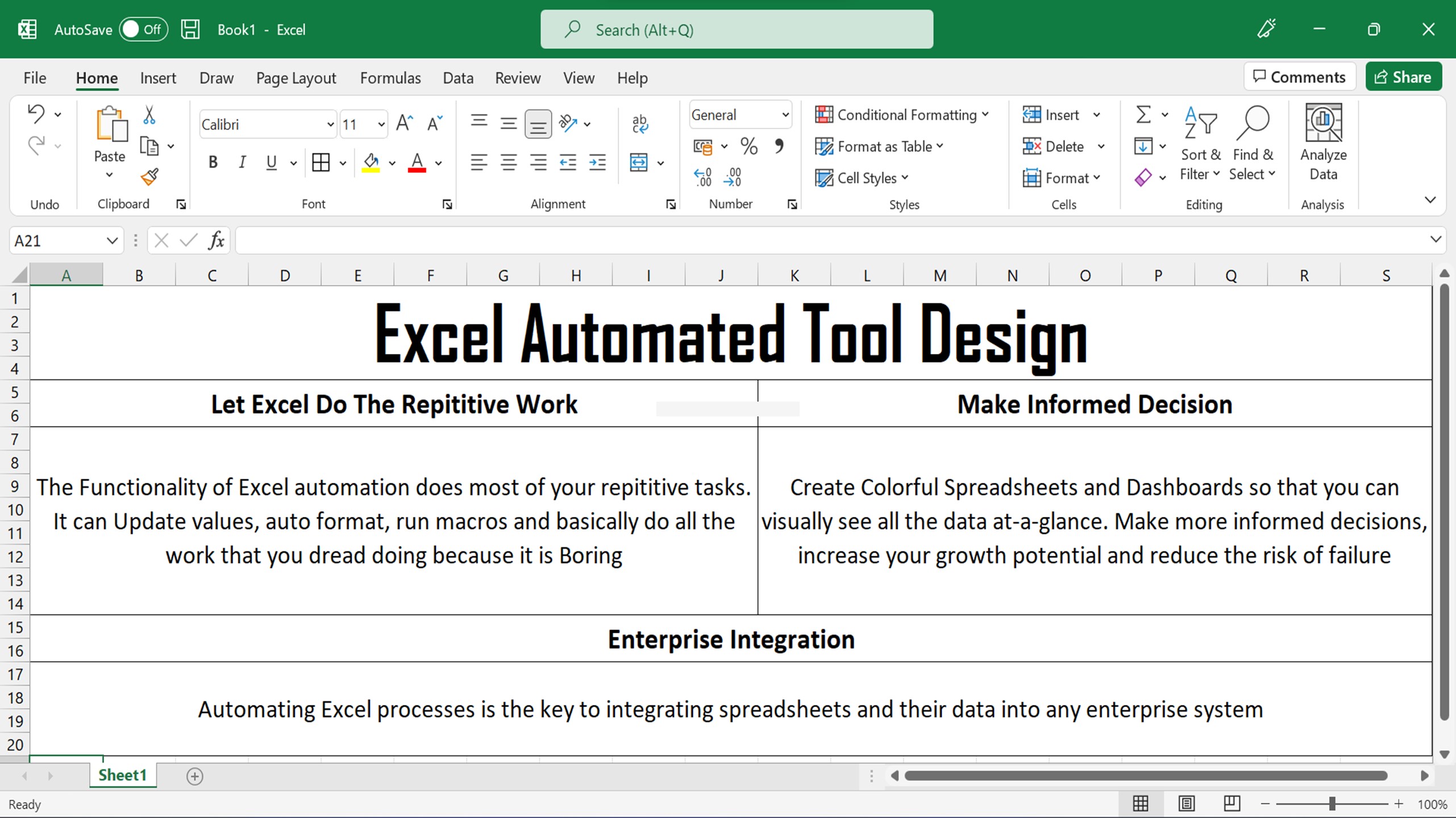Click Decrease Indent icon
Viewport: 1456px width, 818px height.
568,163
